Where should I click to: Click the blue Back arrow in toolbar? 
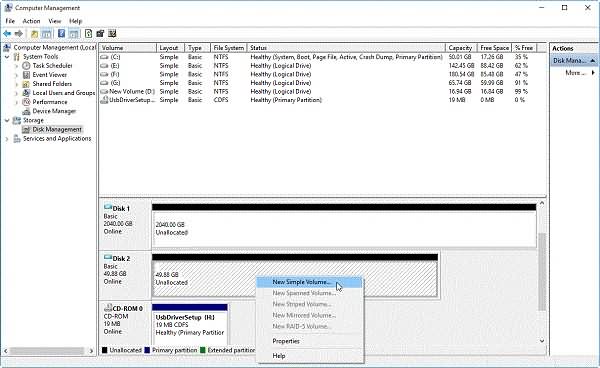pyautogui.click(x=7, y=34)
